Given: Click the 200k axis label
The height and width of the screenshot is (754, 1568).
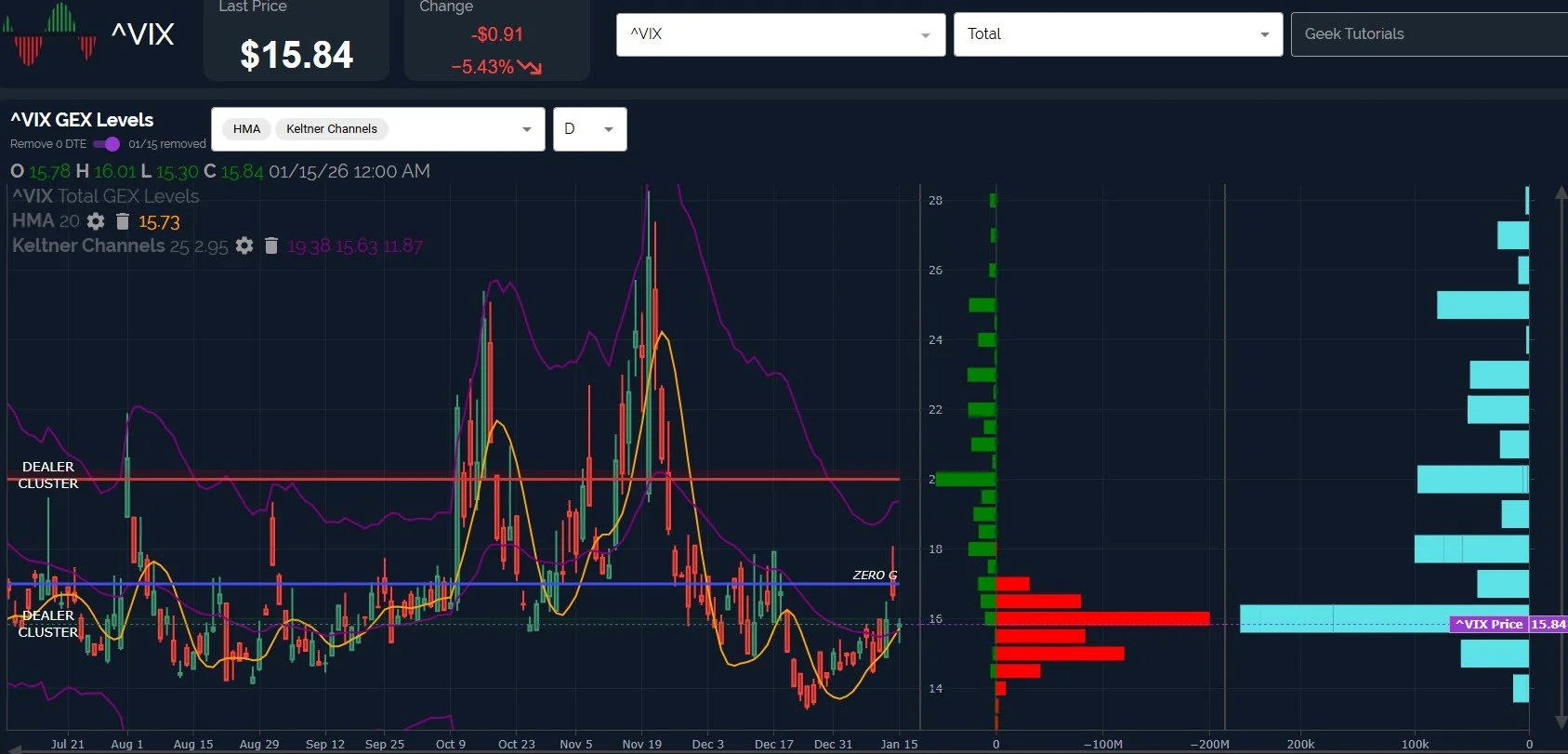Looking at the screenshot, I should click(1300, 744).
